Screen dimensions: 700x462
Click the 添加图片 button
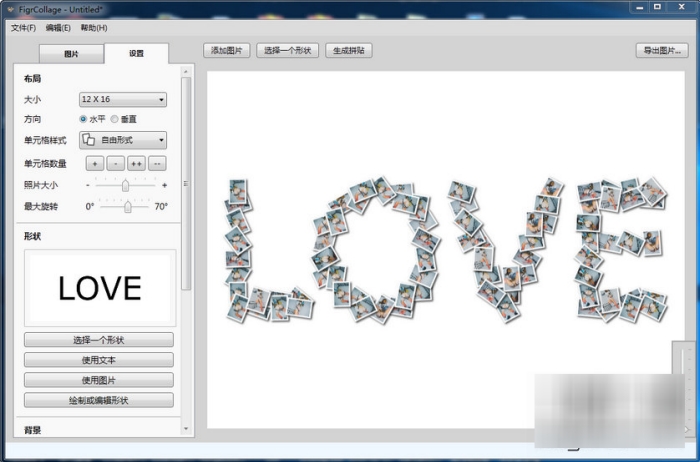[227, 50]
